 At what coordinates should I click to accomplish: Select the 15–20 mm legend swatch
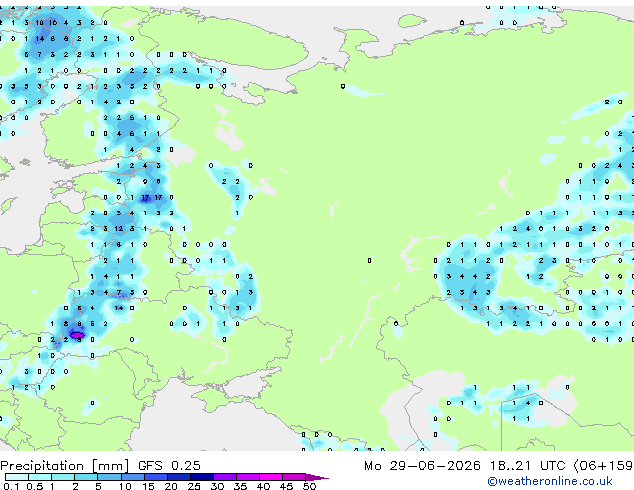coord(155,477)
